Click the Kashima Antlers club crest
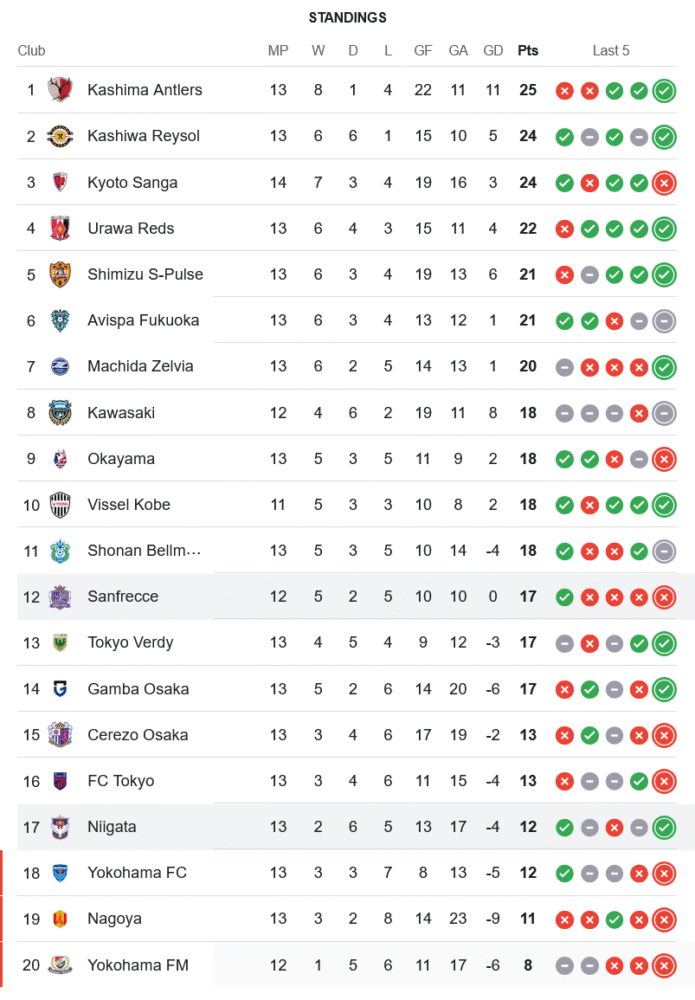This screenshot has width=695, height=1000. pos(60,90)
